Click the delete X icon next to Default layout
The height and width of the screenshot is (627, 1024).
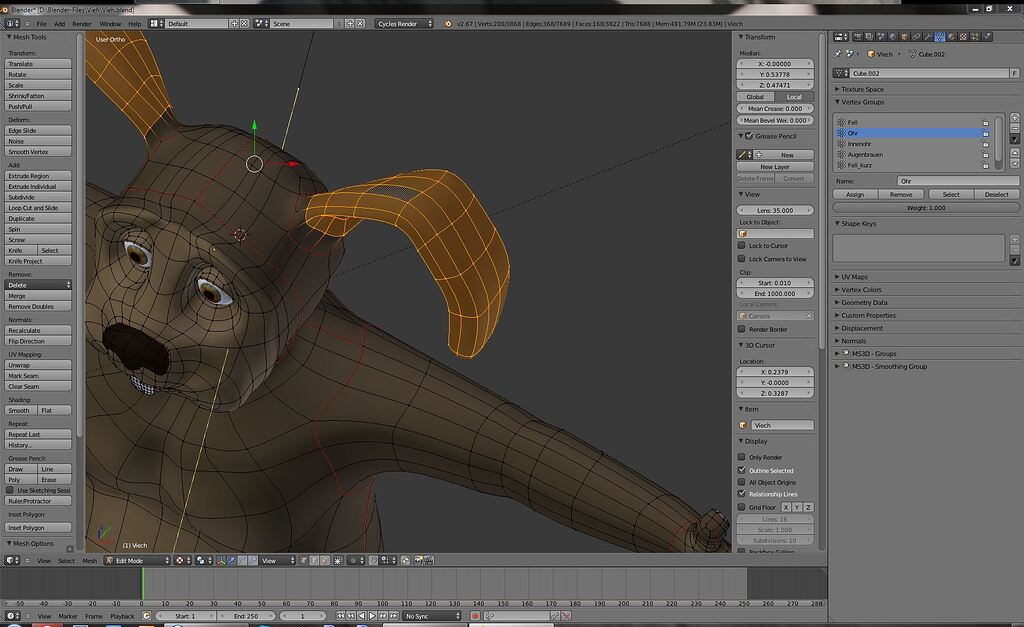(244, 24)
